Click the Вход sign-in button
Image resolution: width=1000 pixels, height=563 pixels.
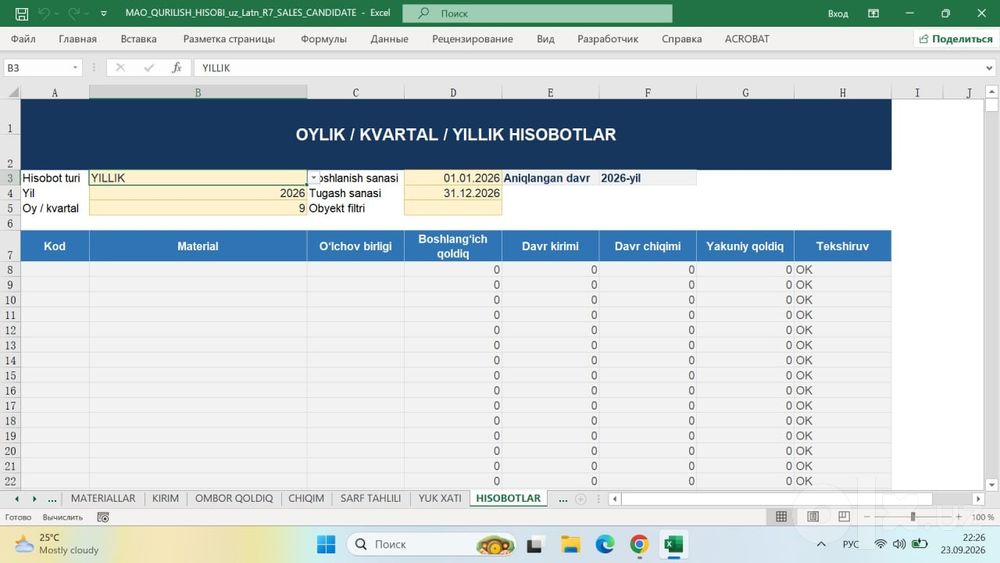tap(837, 13)
